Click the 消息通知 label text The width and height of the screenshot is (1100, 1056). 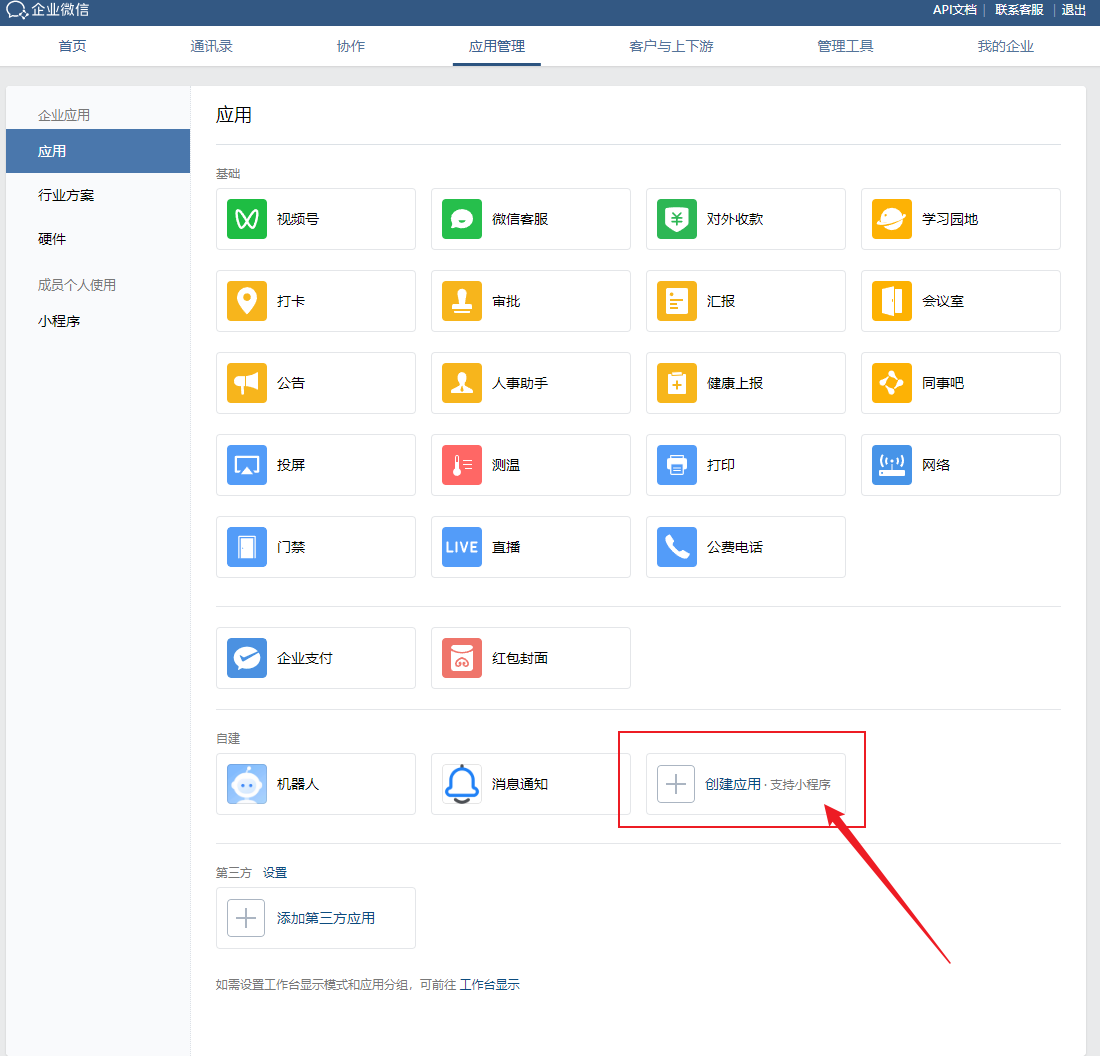click(520, 784)
